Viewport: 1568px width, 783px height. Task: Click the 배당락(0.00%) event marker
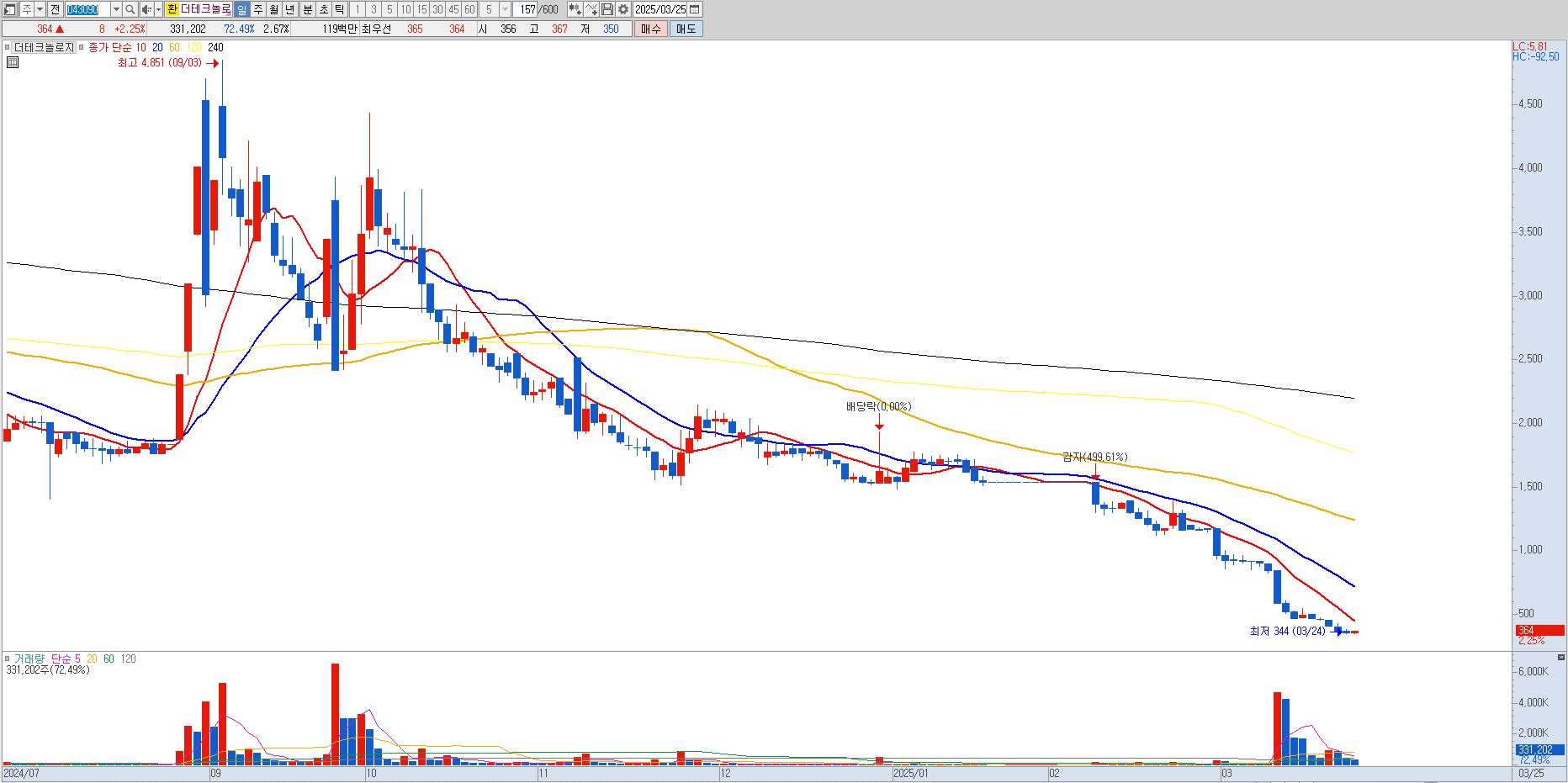click(878, 406)
